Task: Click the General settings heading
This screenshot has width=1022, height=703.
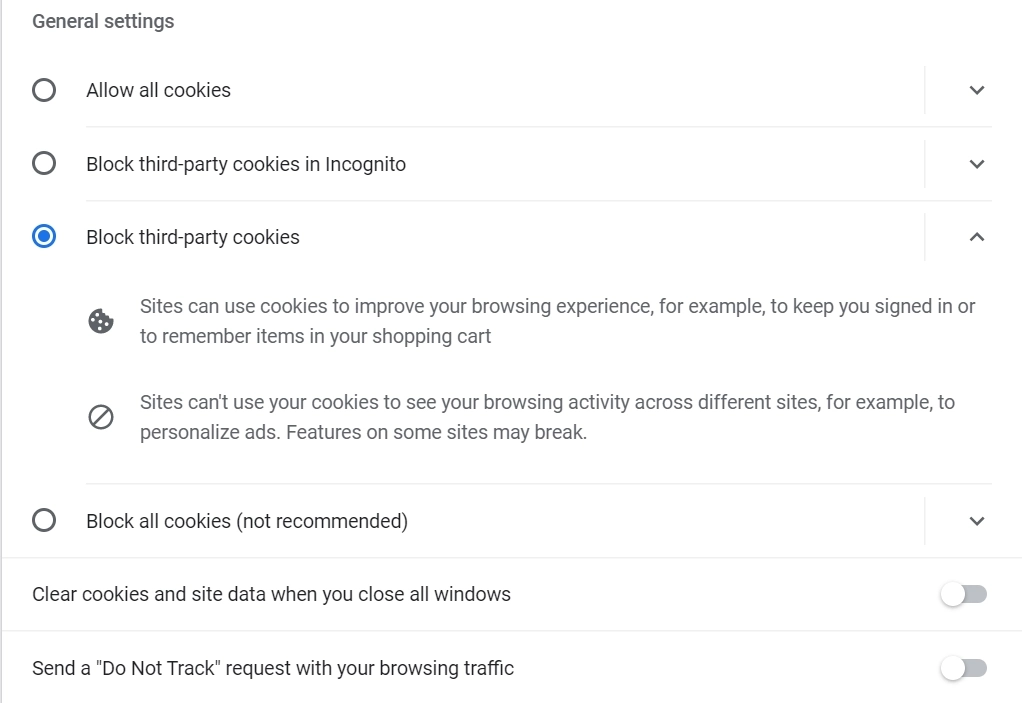Action: tap(103, 21)
